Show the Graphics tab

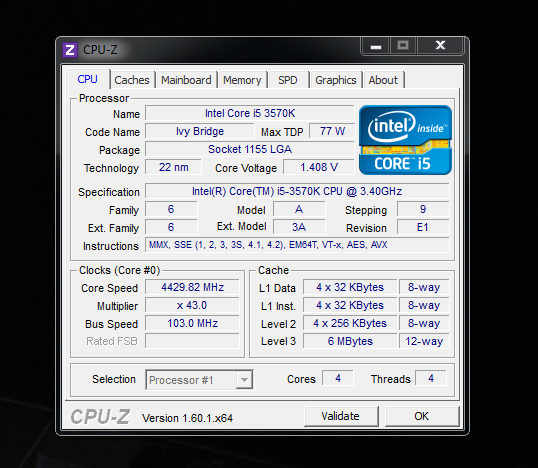click(336, 80)
